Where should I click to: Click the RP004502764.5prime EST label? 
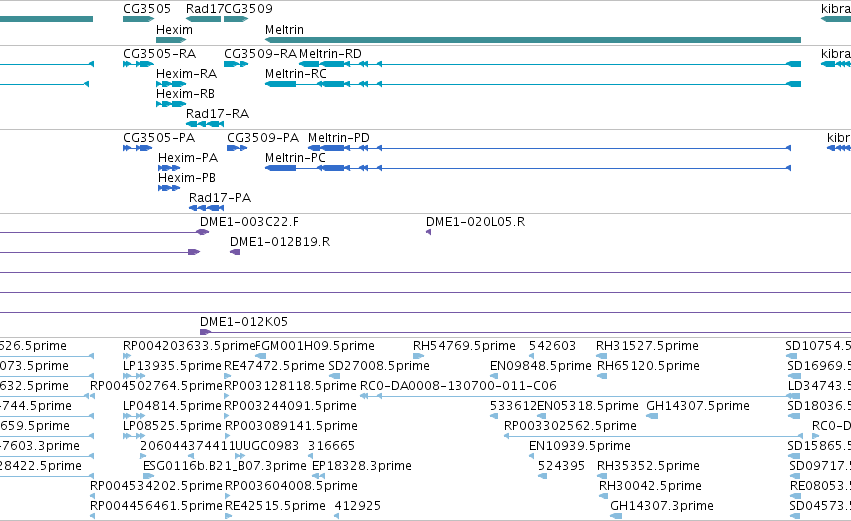[156, 386]
